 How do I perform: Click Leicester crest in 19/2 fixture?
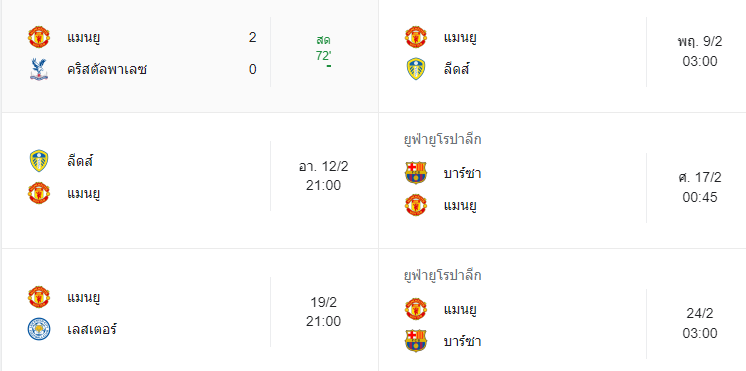(39, 329)
